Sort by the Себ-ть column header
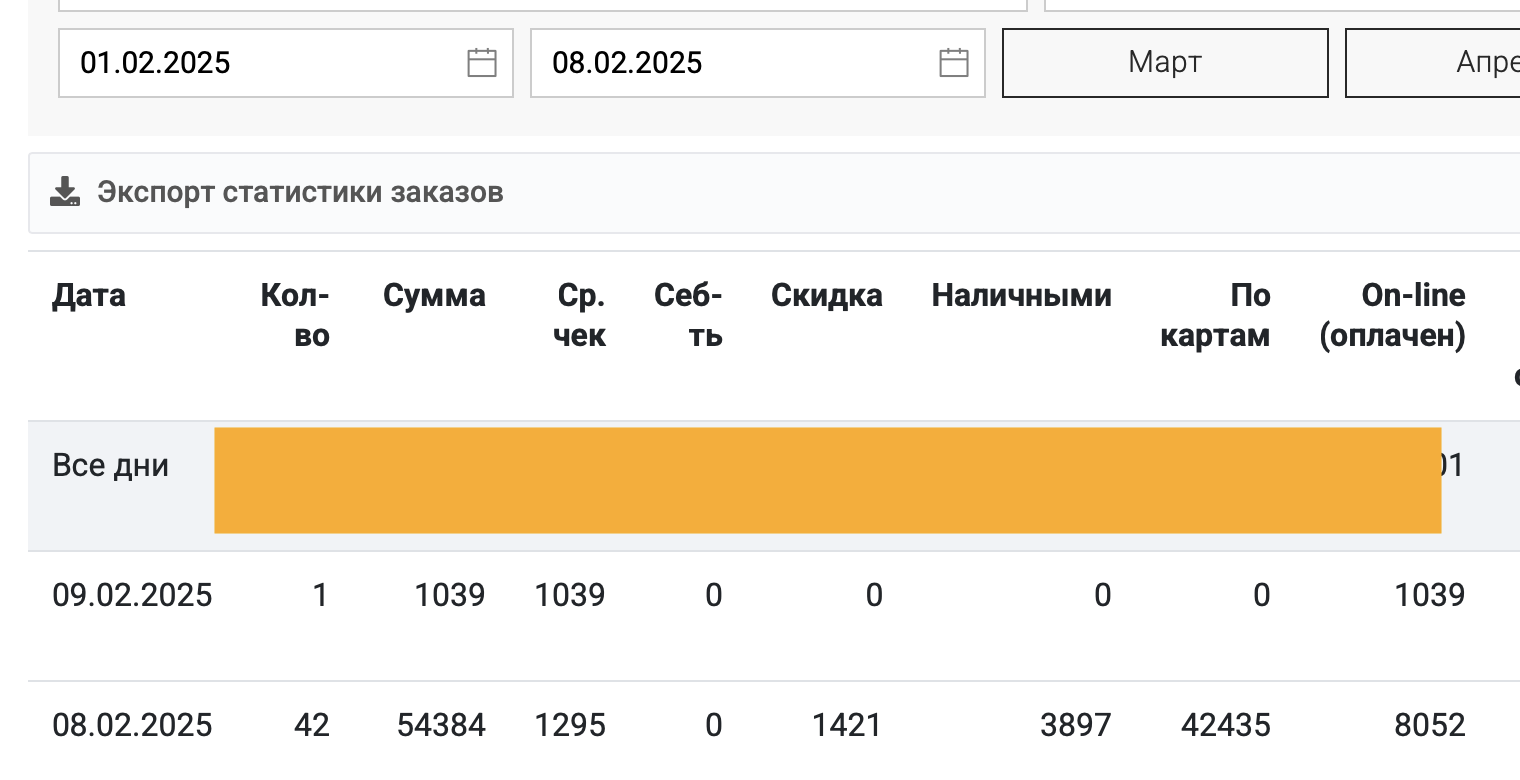 [688, 315]
